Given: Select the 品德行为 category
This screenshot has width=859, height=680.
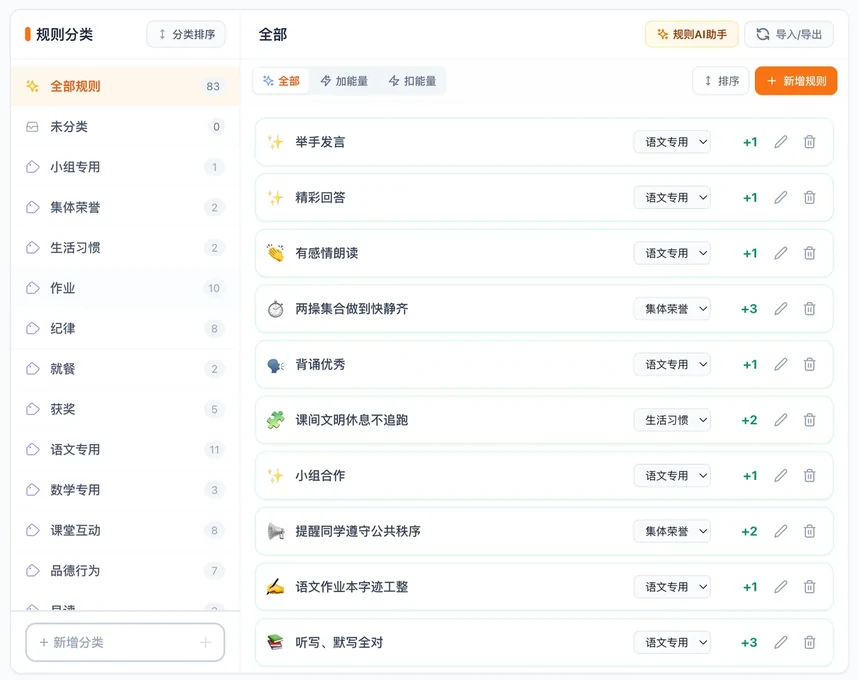Looking at the screenshot, I should [x=125, y=570].
